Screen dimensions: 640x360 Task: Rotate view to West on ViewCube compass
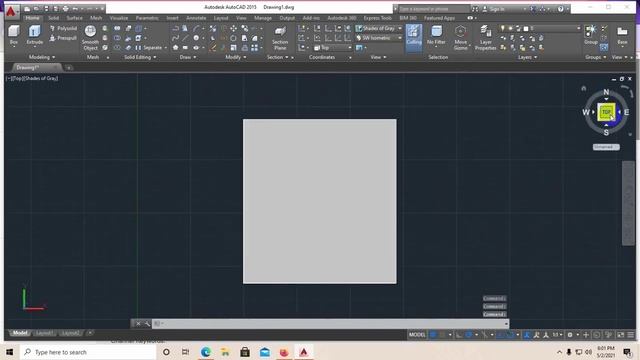point(586,112)
